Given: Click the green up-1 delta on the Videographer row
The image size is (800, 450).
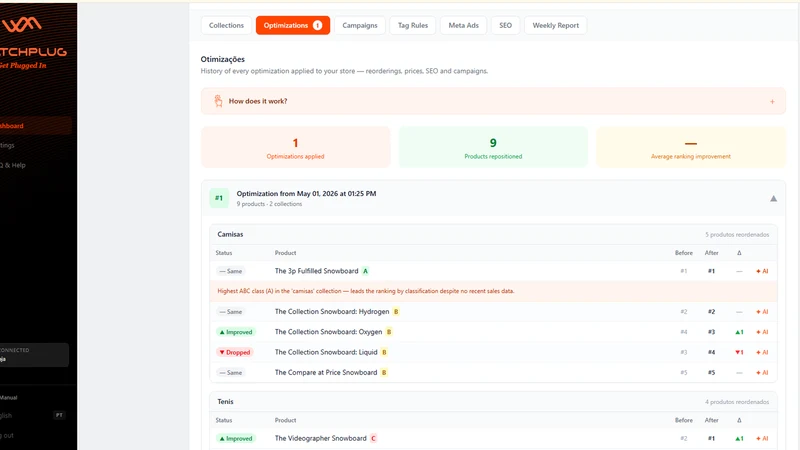Looking at the screenshot, I should [739, 439].
